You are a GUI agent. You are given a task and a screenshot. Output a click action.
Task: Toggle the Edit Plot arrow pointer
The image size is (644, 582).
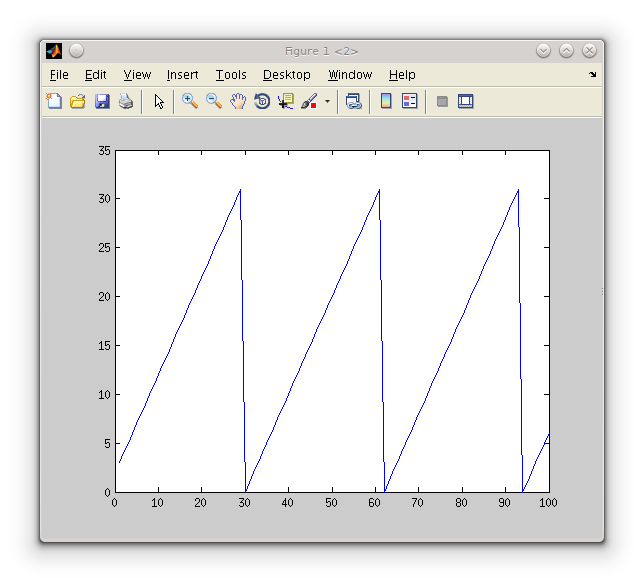(159, 101)
